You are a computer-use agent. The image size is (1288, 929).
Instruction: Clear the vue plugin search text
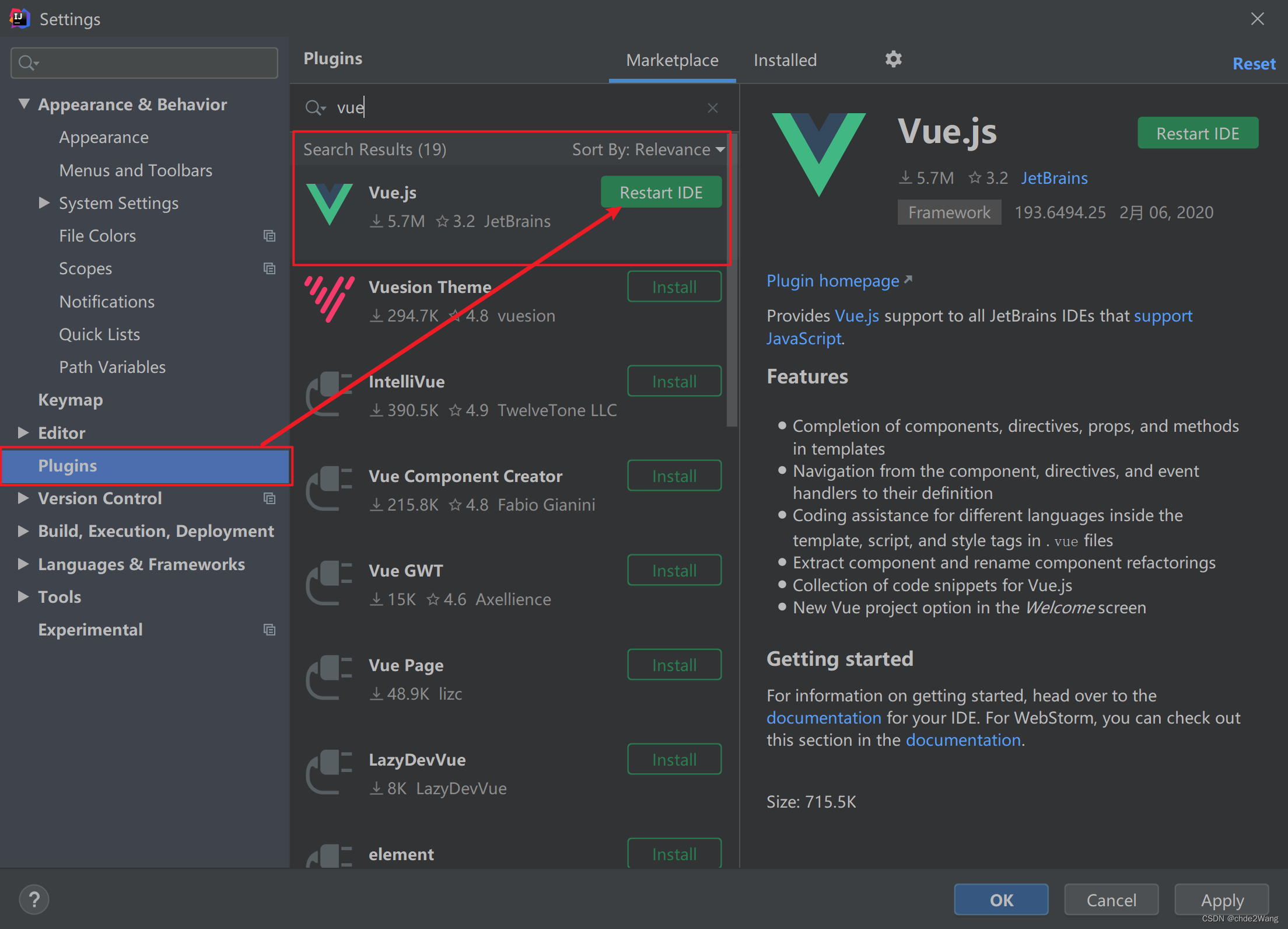click(x=712, y=108)
